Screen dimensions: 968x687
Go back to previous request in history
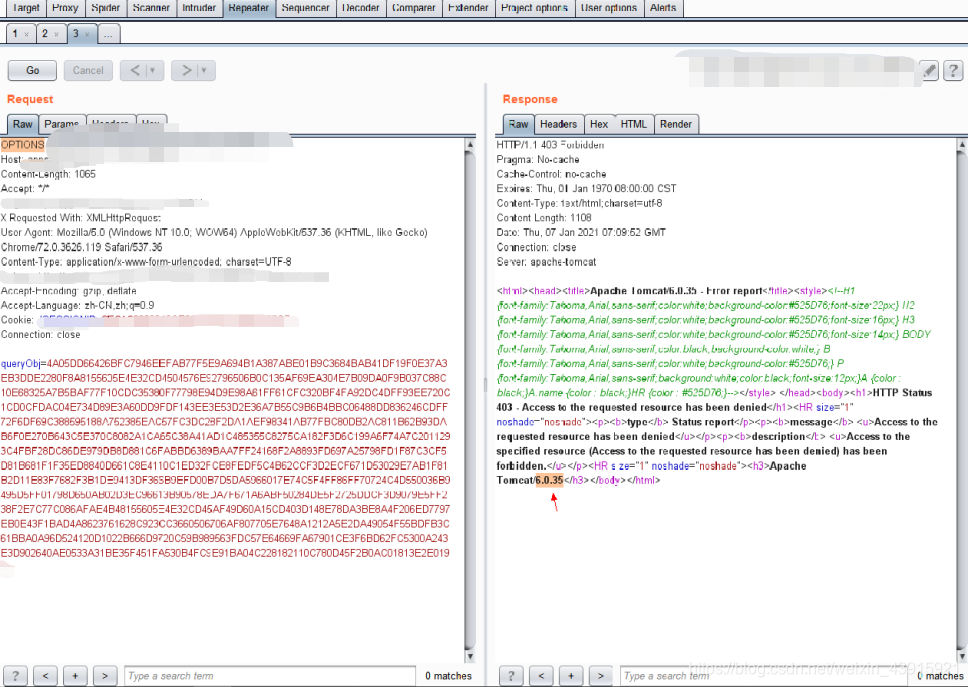[x=135, y=70]
